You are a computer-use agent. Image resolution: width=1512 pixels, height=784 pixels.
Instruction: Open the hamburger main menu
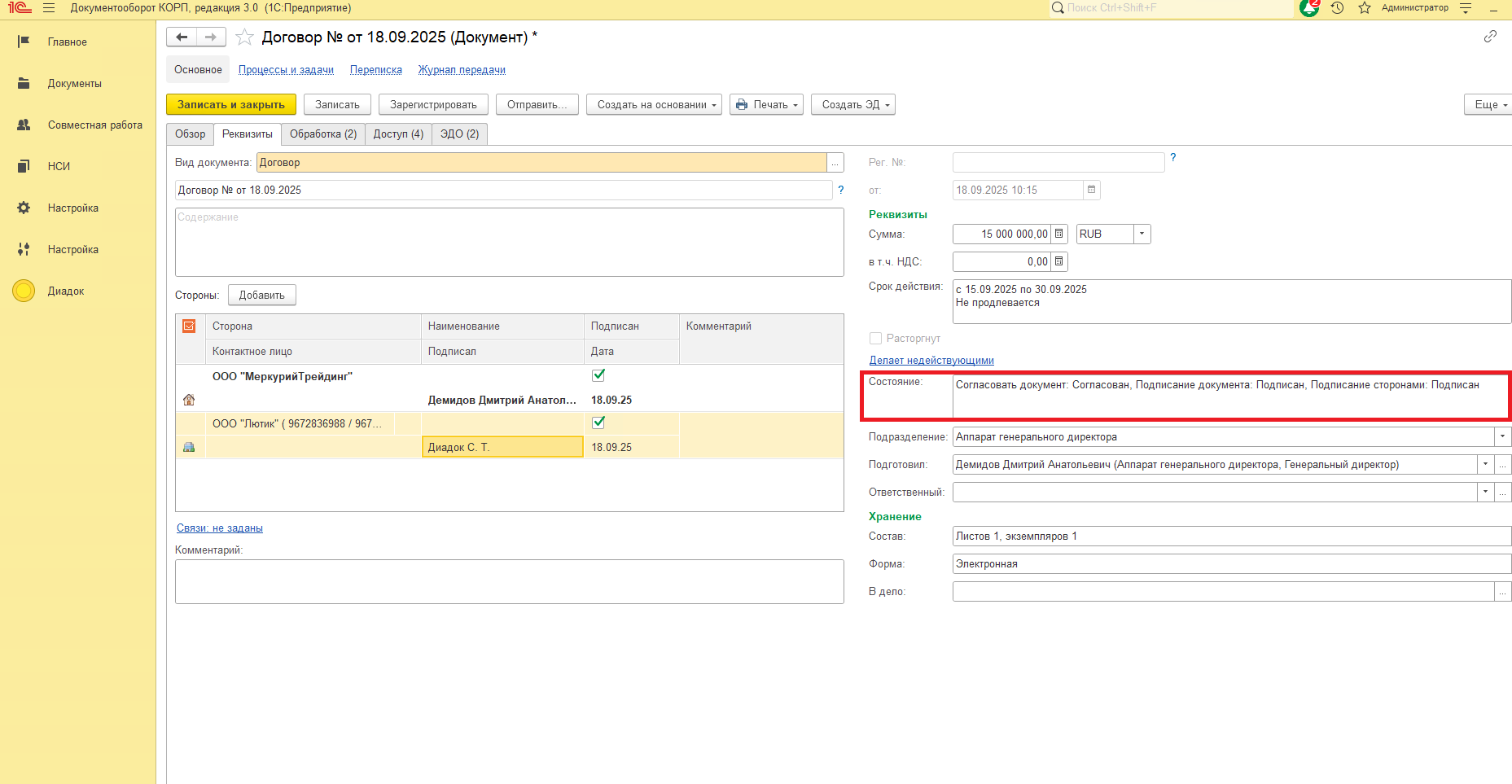49,8
